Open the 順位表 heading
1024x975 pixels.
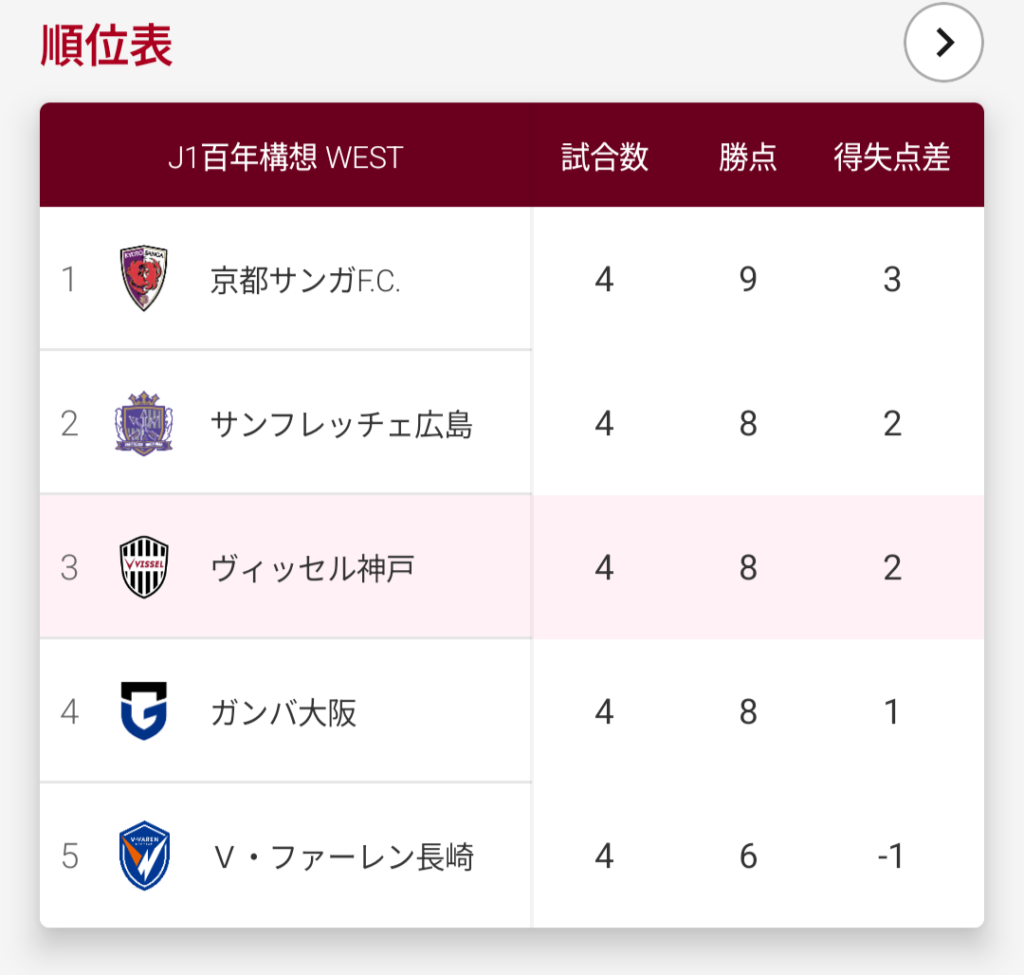pyautogui.click(x=107, y=45)
